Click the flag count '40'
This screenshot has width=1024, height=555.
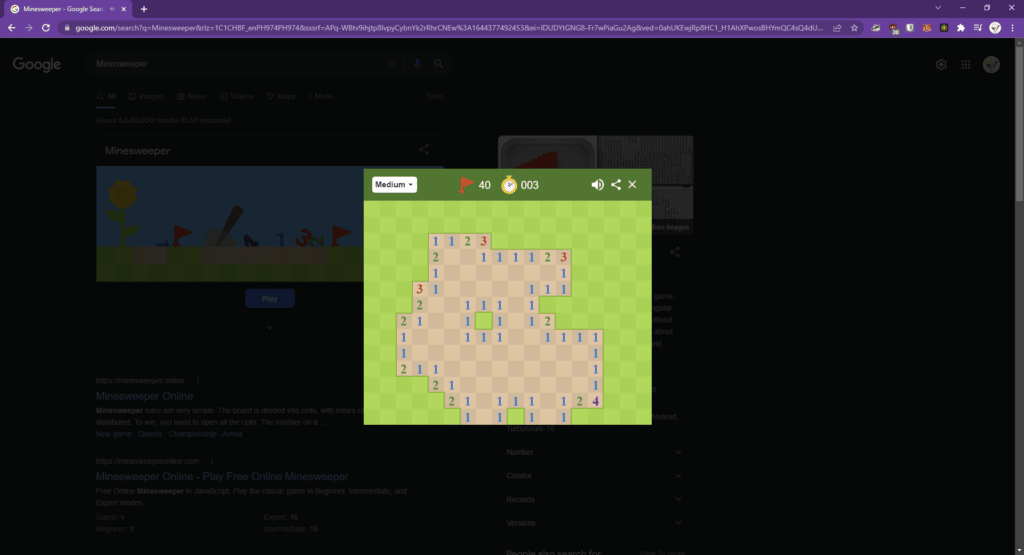pyautogui.click(x=485, y=185)
